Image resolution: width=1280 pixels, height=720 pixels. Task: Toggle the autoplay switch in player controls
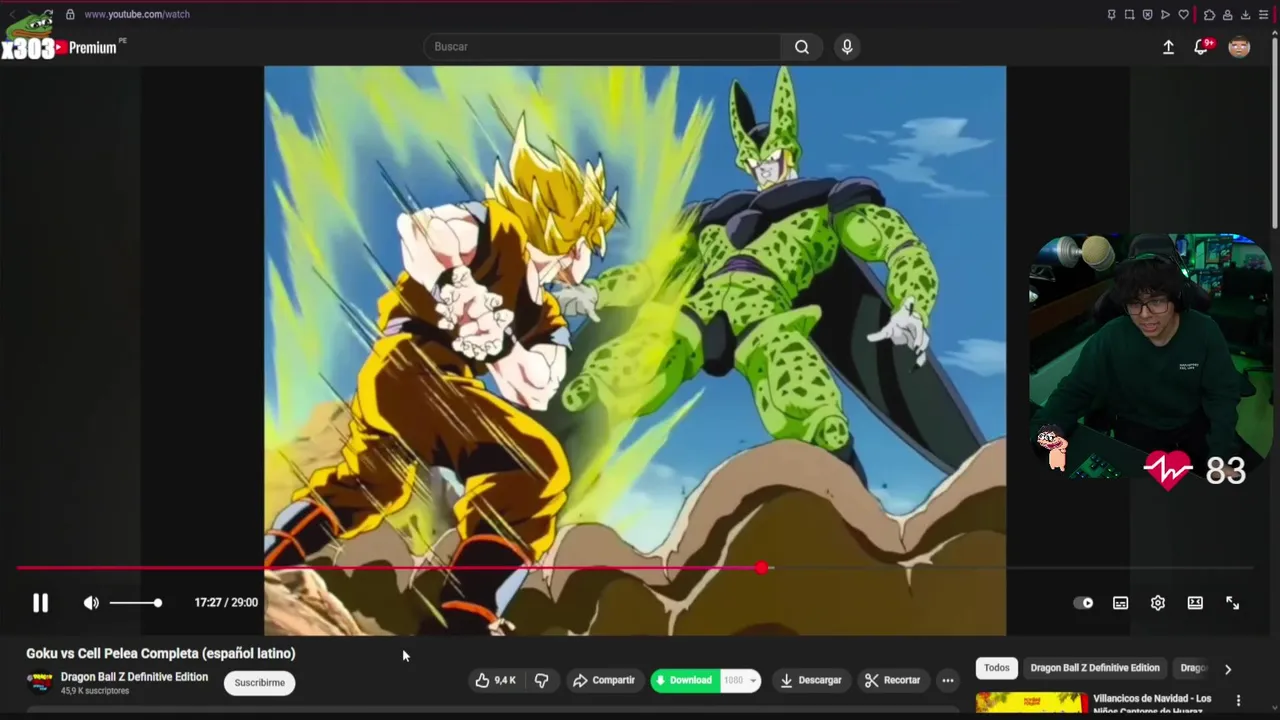[x=1083, y=603]
